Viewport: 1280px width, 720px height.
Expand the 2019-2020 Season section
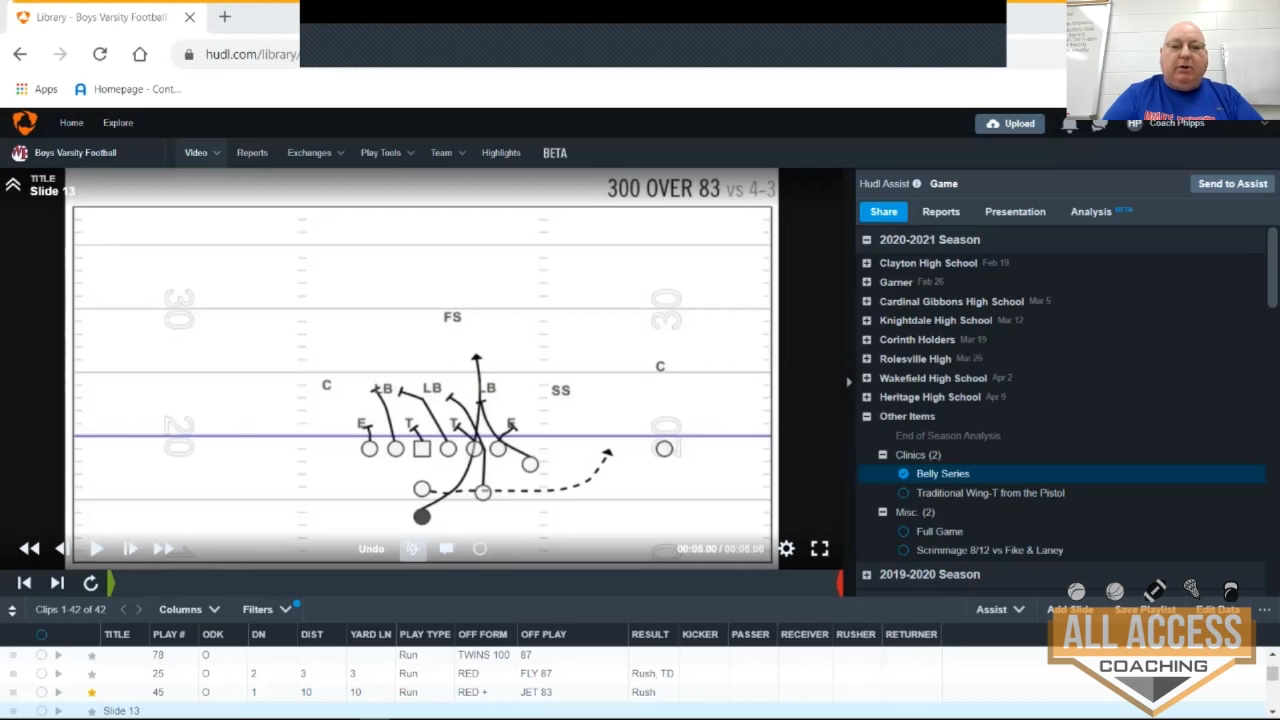(x=867, y=575)
